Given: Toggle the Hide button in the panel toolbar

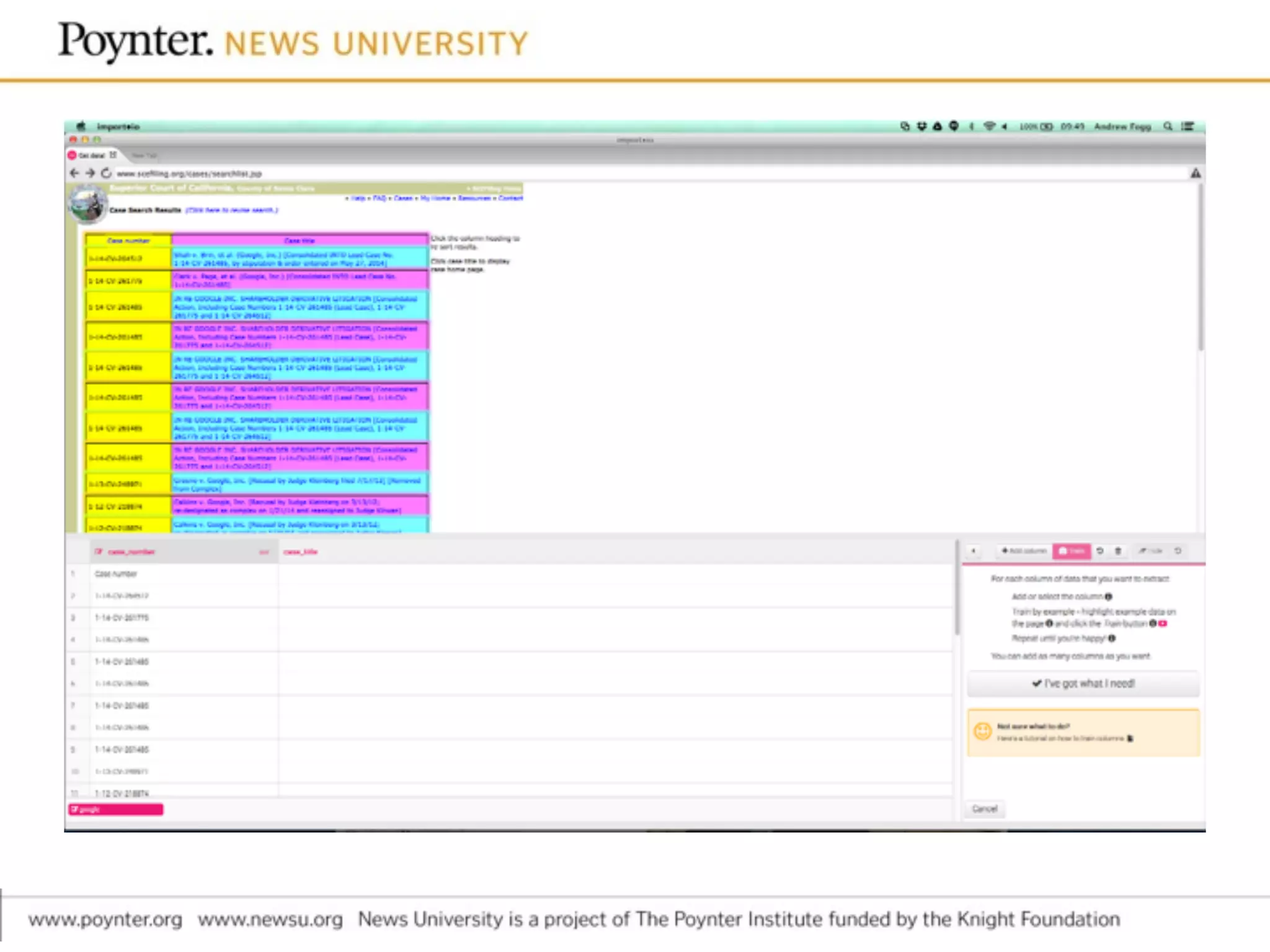Looking at the screenshot, I should click(1150, 551).
